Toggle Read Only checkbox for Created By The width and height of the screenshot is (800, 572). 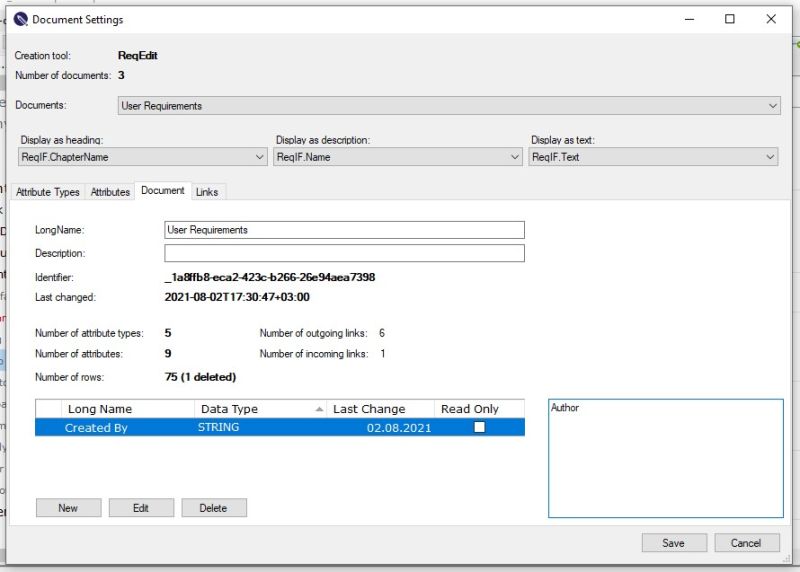coord(480,427)
